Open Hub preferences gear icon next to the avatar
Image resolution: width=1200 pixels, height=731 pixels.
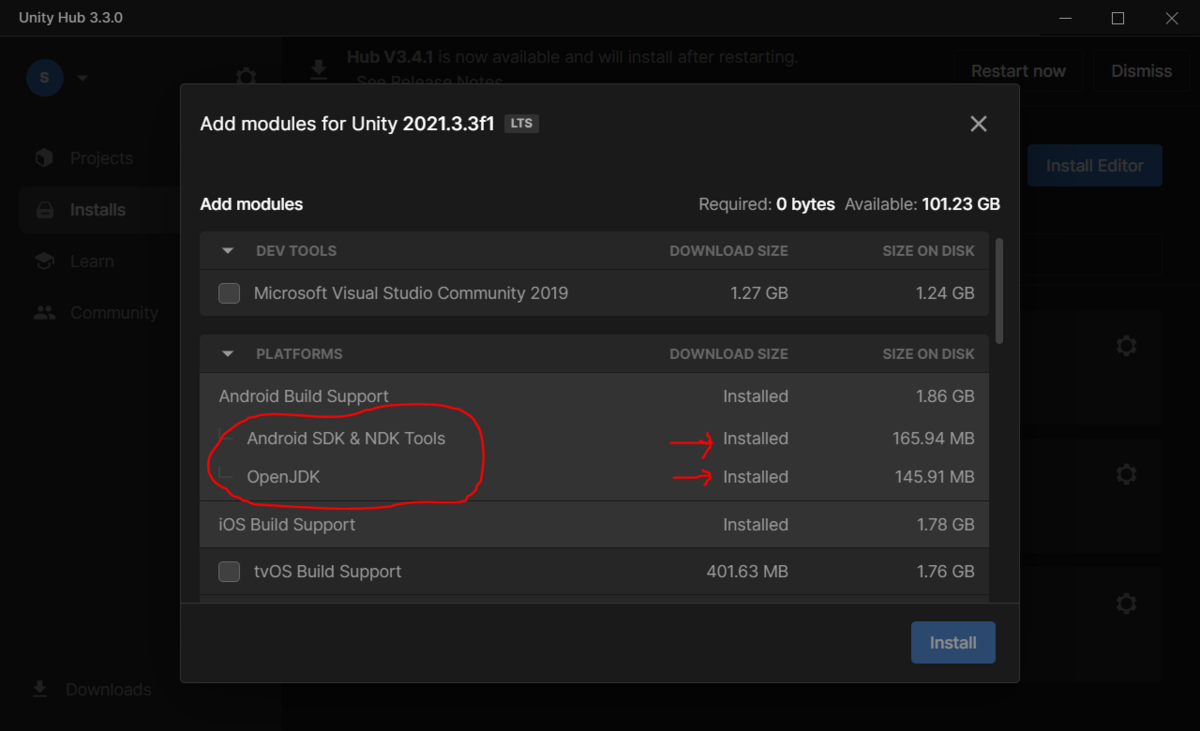tap(246, 77)
